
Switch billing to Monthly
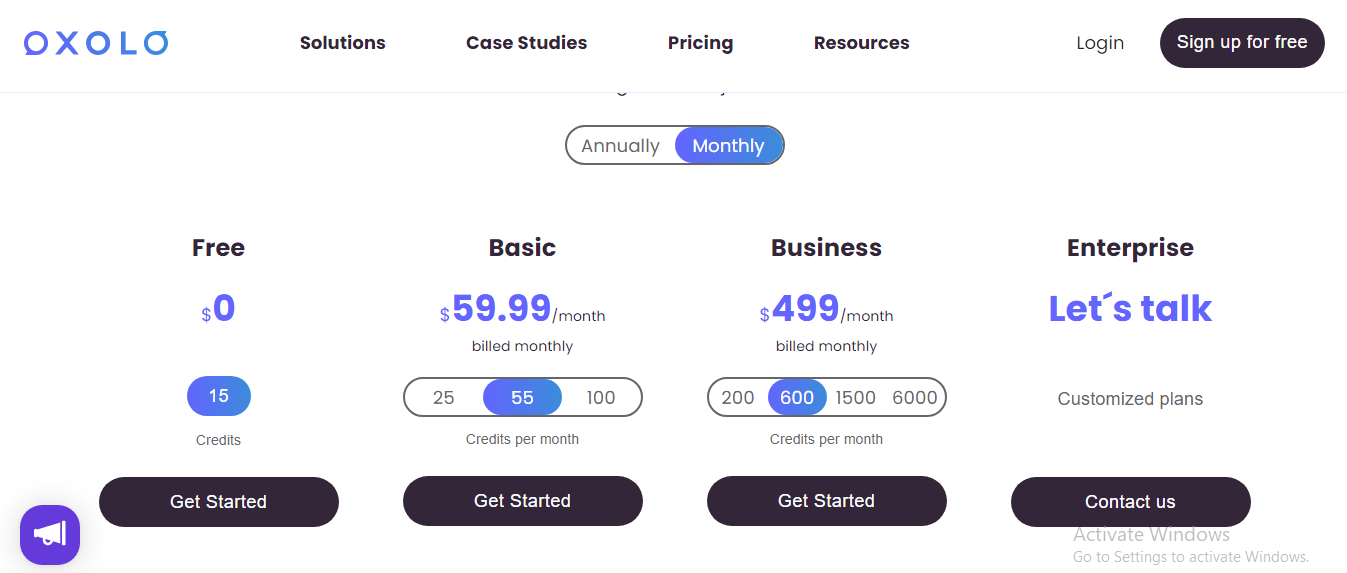click(x=728, y=146)
